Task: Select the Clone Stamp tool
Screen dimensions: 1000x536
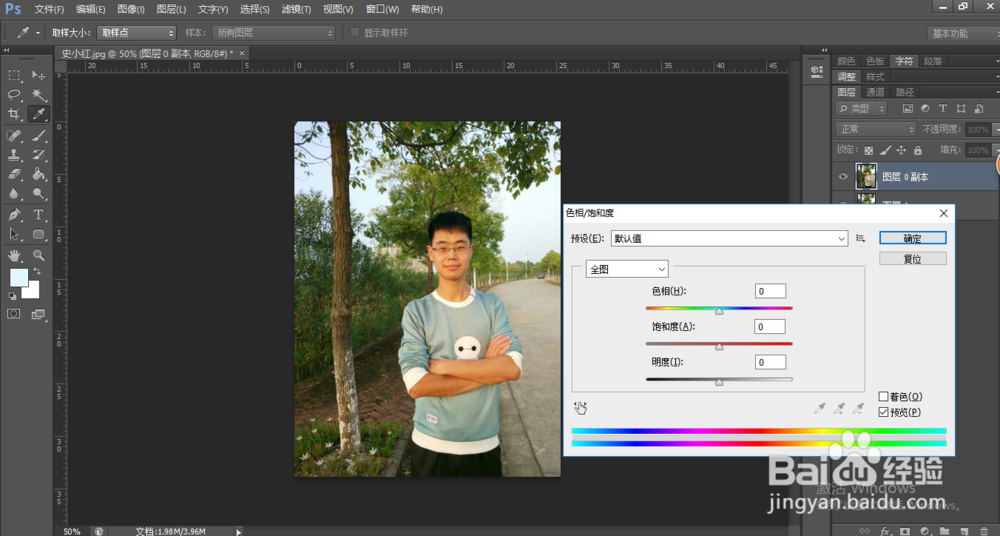Action: (15, 155)
